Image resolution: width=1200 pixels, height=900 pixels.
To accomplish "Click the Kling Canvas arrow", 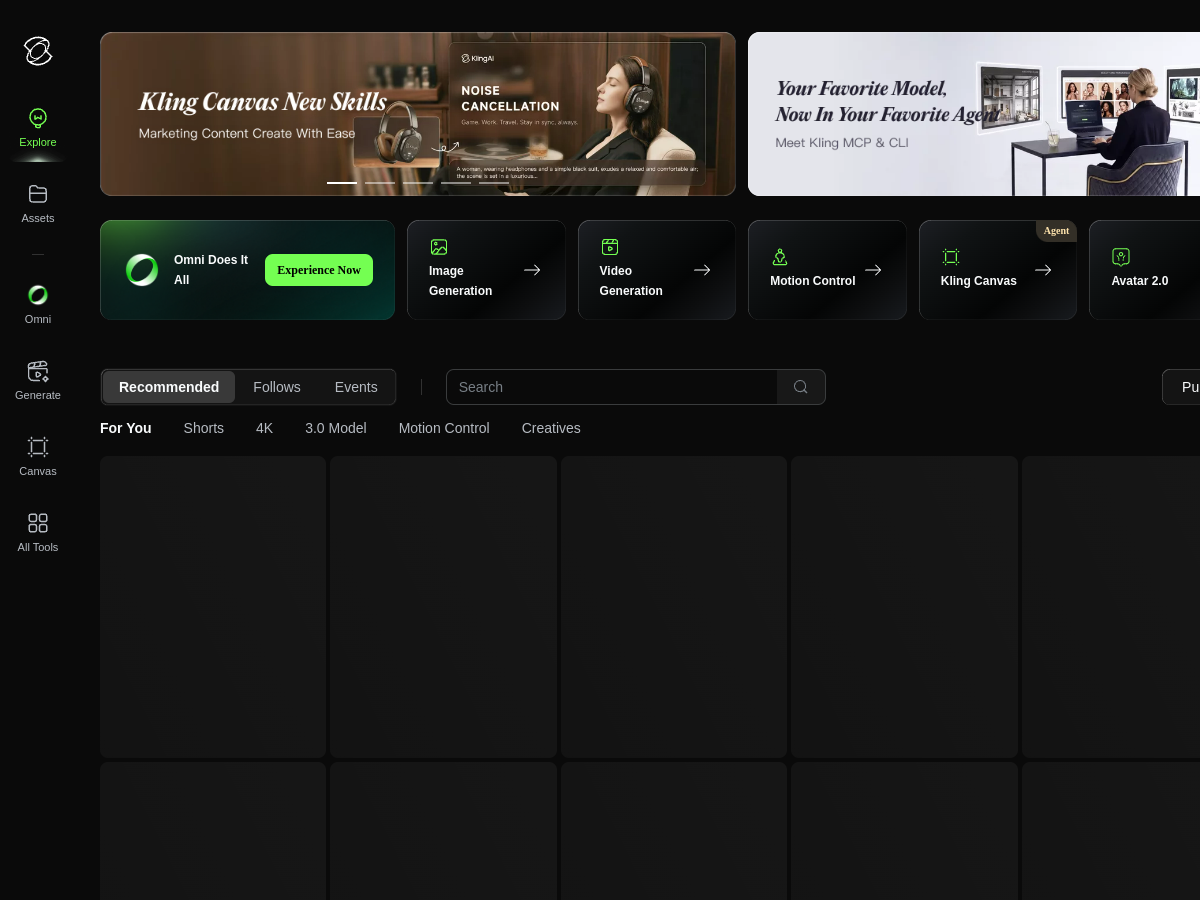I will (x=1043, y=270).
